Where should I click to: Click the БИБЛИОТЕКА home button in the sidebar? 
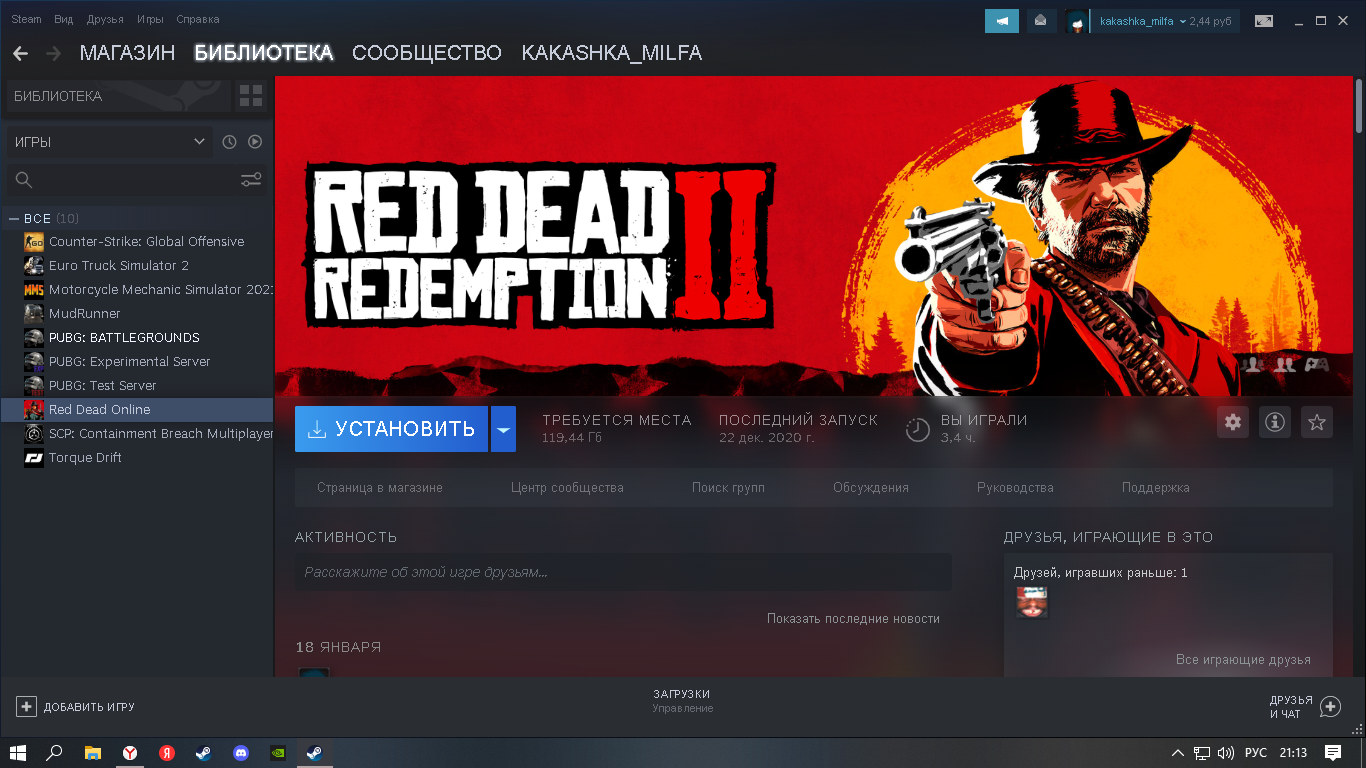click(118, 96)
